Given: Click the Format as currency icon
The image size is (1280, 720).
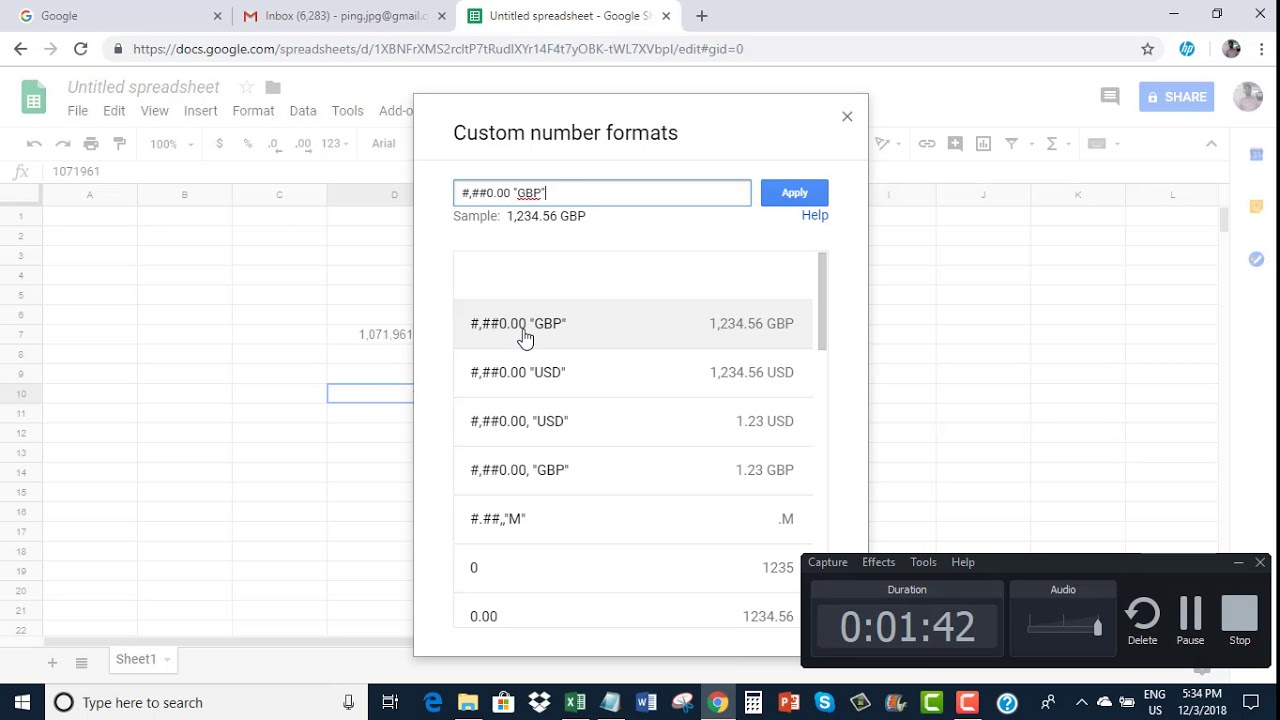Looking at the screenshot, I should (219, 144).
